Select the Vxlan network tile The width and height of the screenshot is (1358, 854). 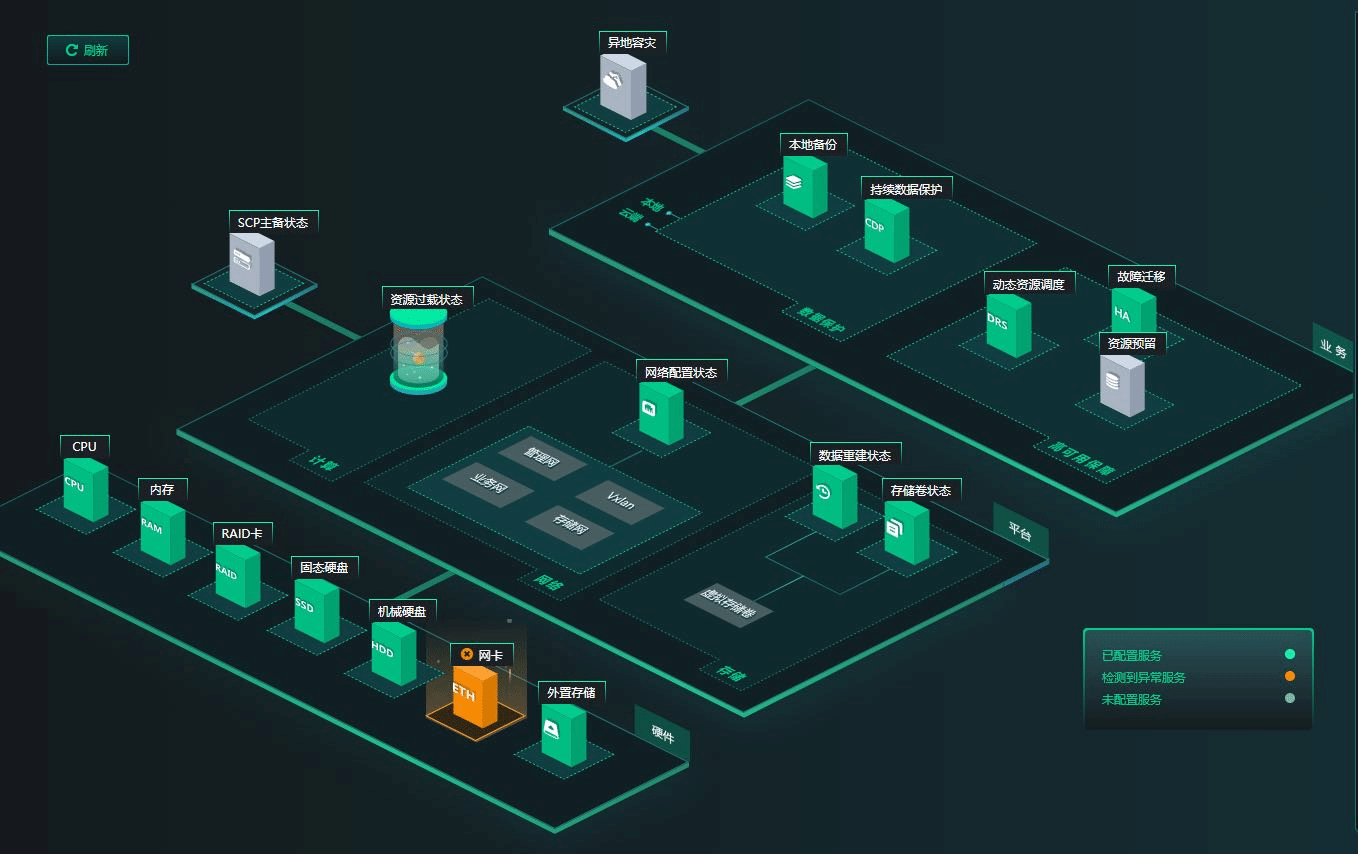tap(620, 501)
